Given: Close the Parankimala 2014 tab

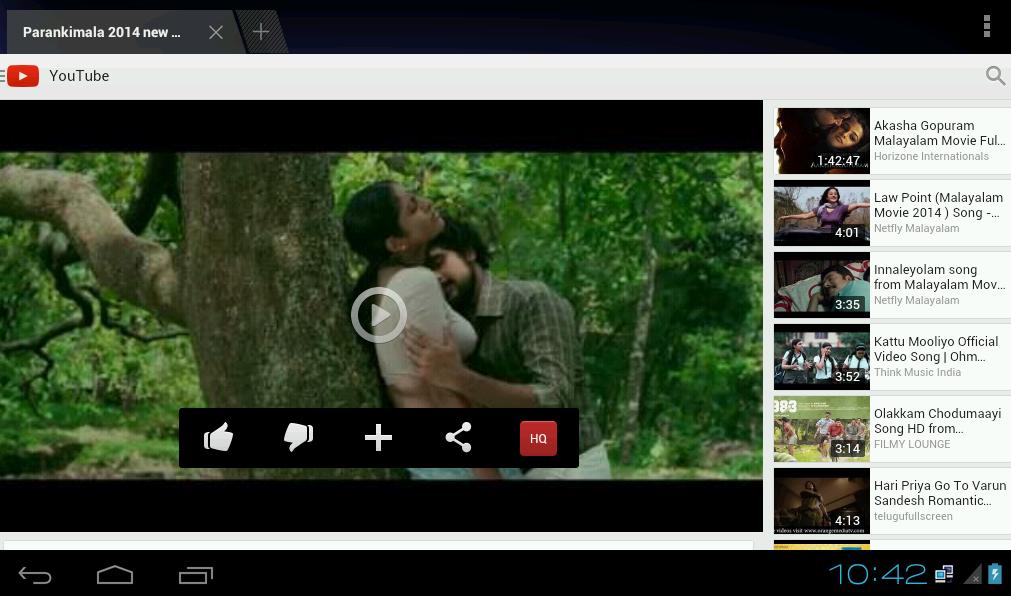Looking at the screenshot, I should [216, 32].
